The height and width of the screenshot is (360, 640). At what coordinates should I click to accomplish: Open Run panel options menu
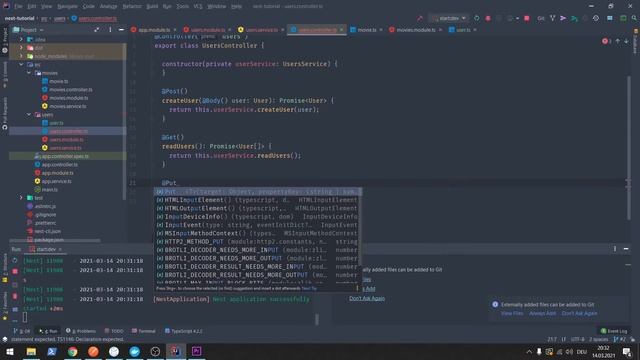click(x=615, y=249)
